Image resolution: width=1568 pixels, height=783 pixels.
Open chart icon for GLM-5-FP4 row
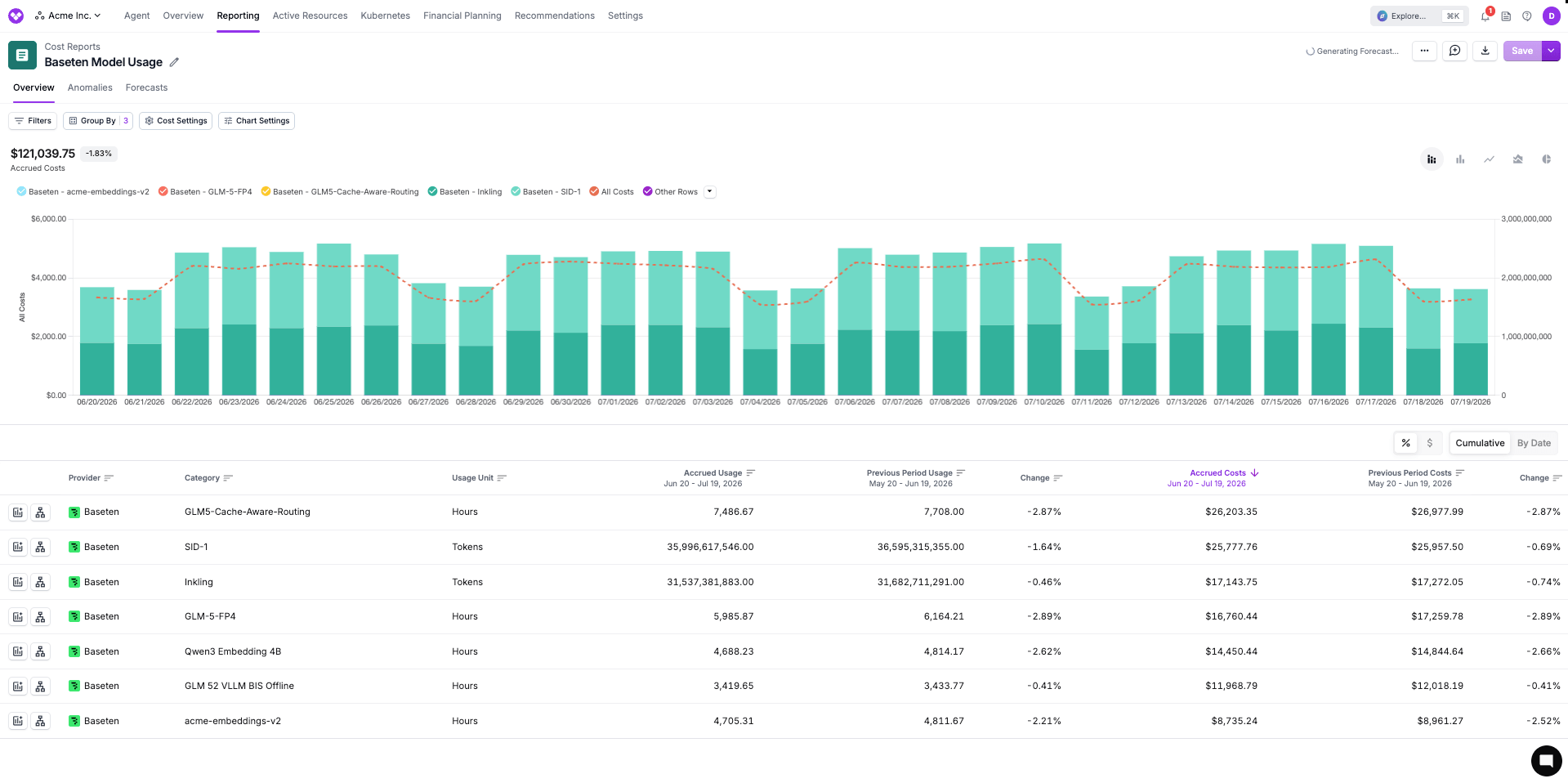18,616
